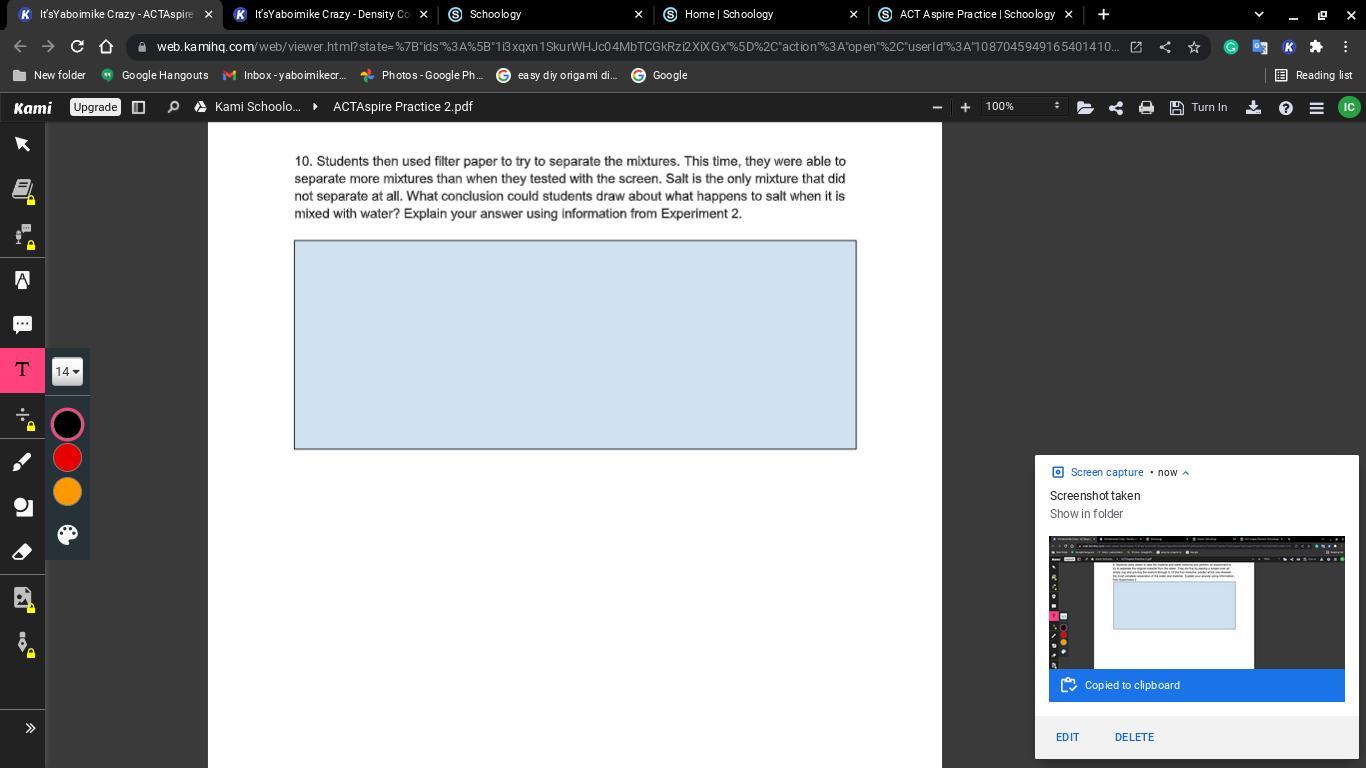Select the Text Box tool
This screenshot has width=1366, height=768.
pos(23,370)
